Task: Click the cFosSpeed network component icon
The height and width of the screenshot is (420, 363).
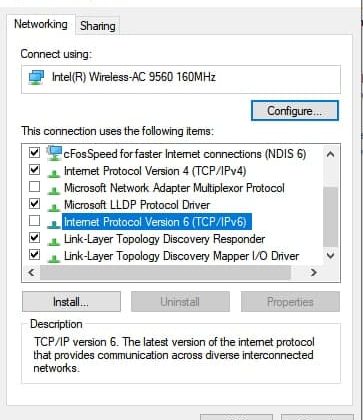Action: point(54,153)
